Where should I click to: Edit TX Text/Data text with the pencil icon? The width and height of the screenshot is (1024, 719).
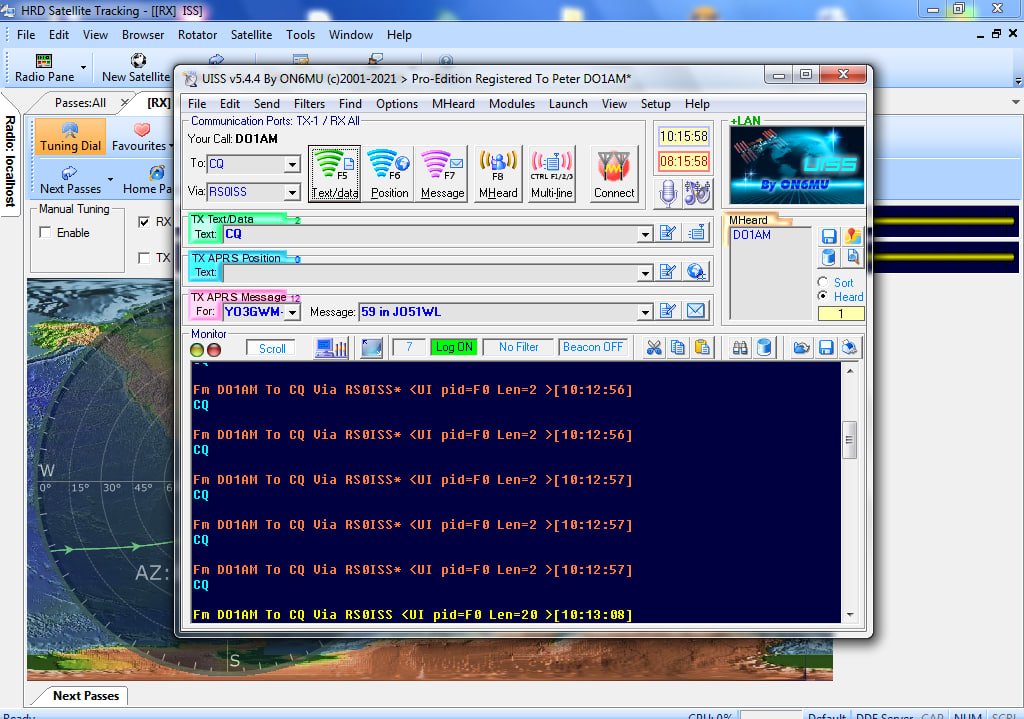click(x=667, y=233)
